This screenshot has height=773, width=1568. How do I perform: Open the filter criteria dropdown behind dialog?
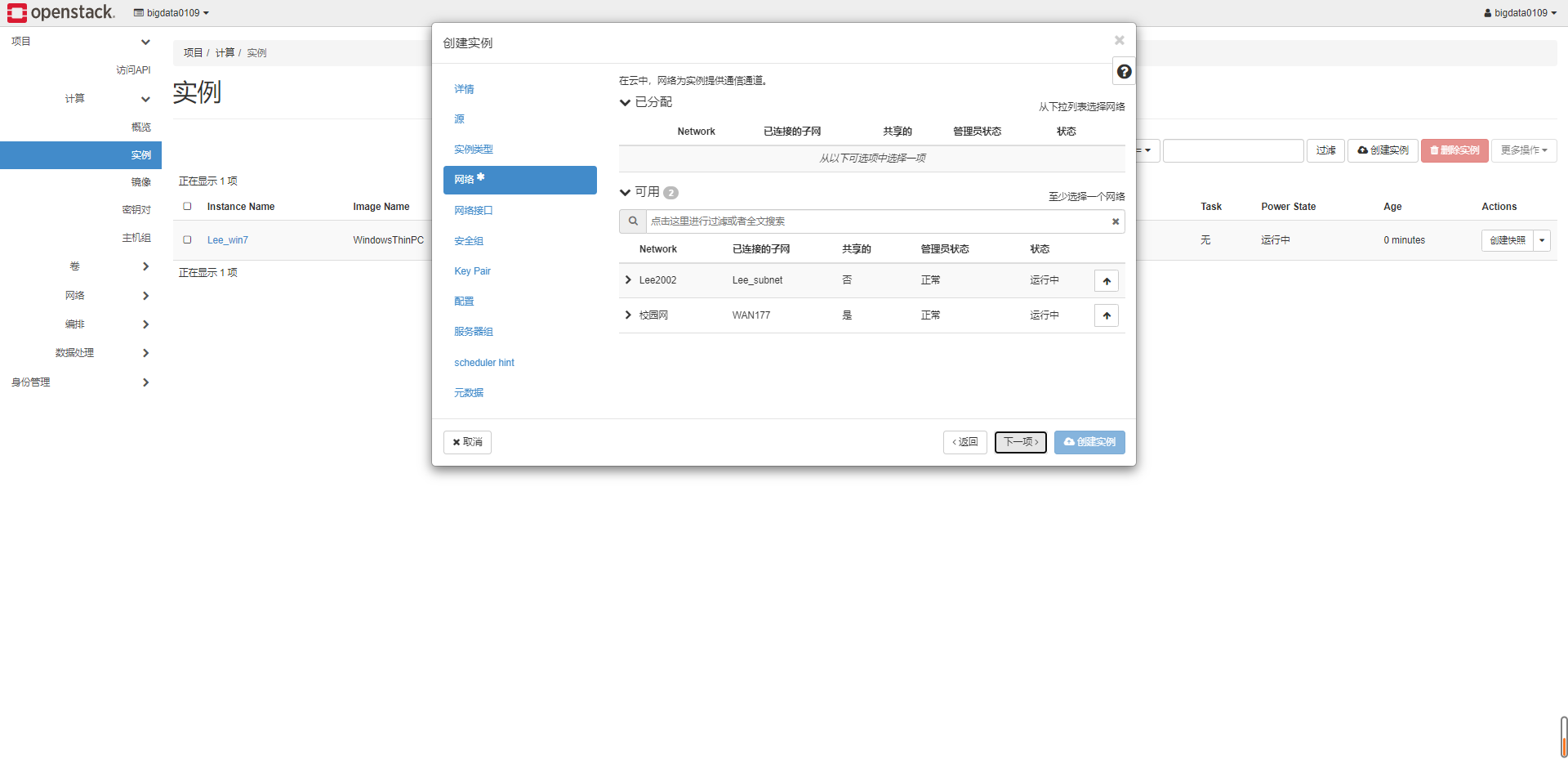[1147, 150]
